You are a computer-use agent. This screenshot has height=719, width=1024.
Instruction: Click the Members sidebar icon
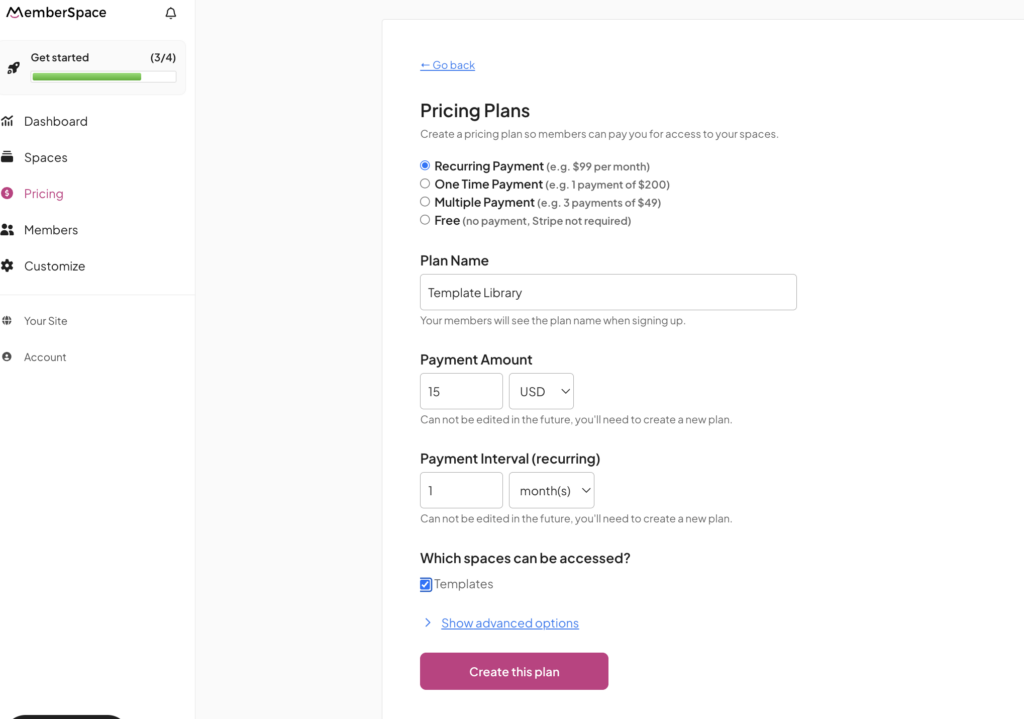[10, 229]
